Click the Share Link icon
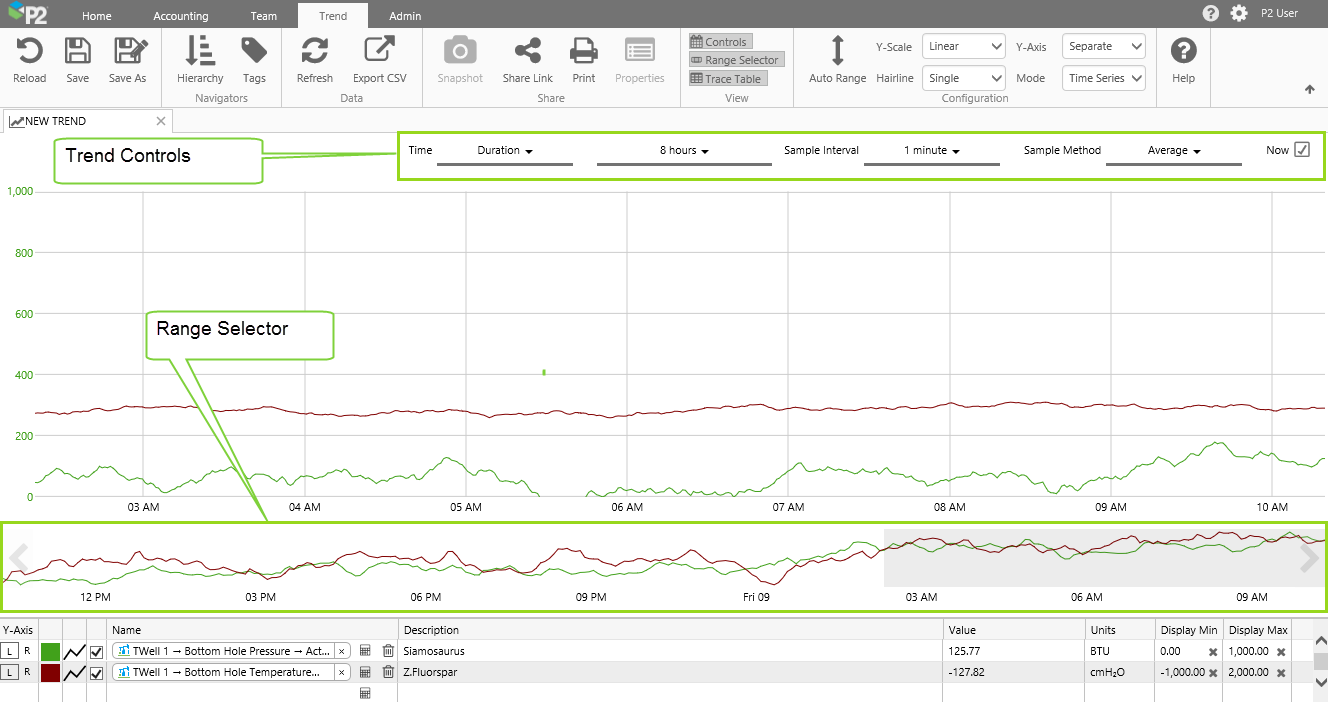The image size is (1328, 702). [x=527, y=51]
